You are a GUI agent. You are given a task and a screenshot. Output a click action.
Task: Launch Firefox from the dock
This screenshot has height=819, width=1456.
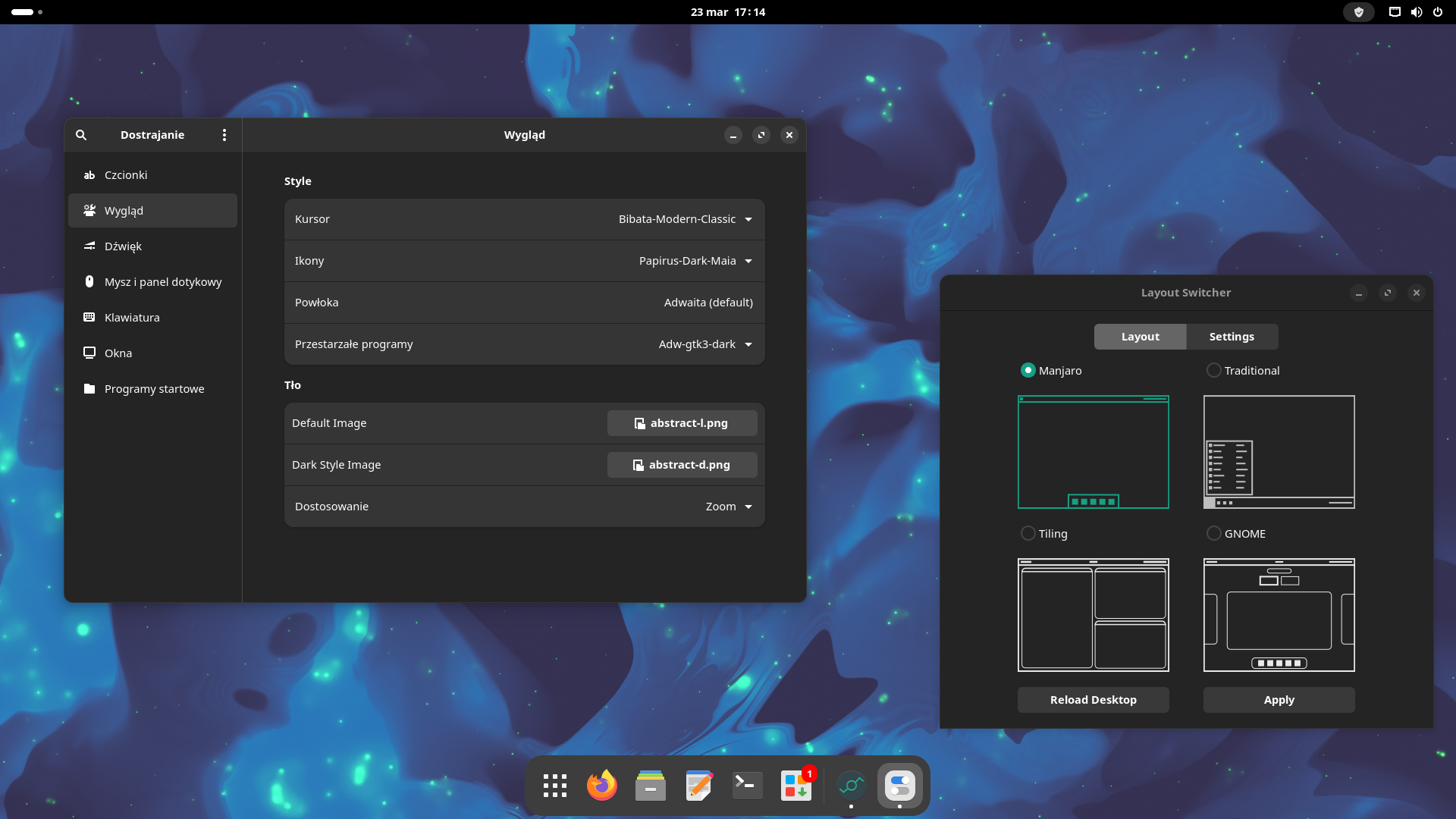click(x=602, y=786)
